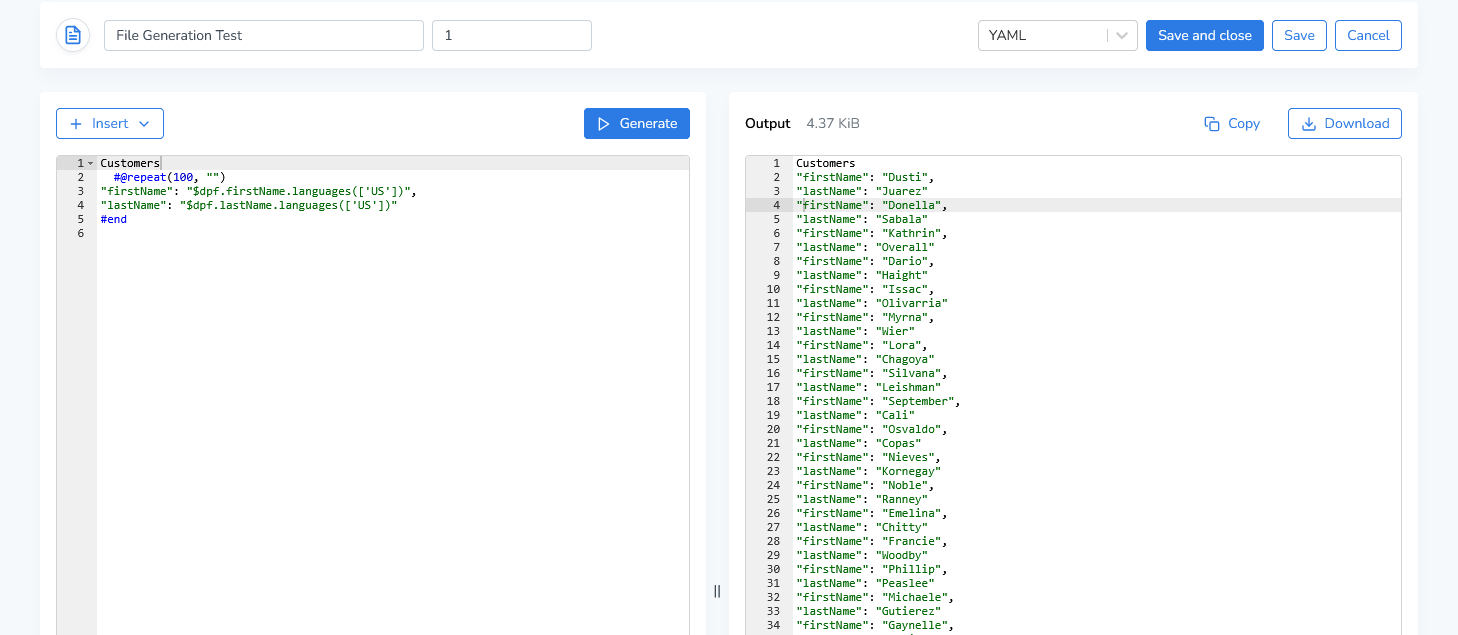The height and width of the screenshot is (635, 1458).
Task: Click the count field containing 1
Action: (x=512, y=35)
